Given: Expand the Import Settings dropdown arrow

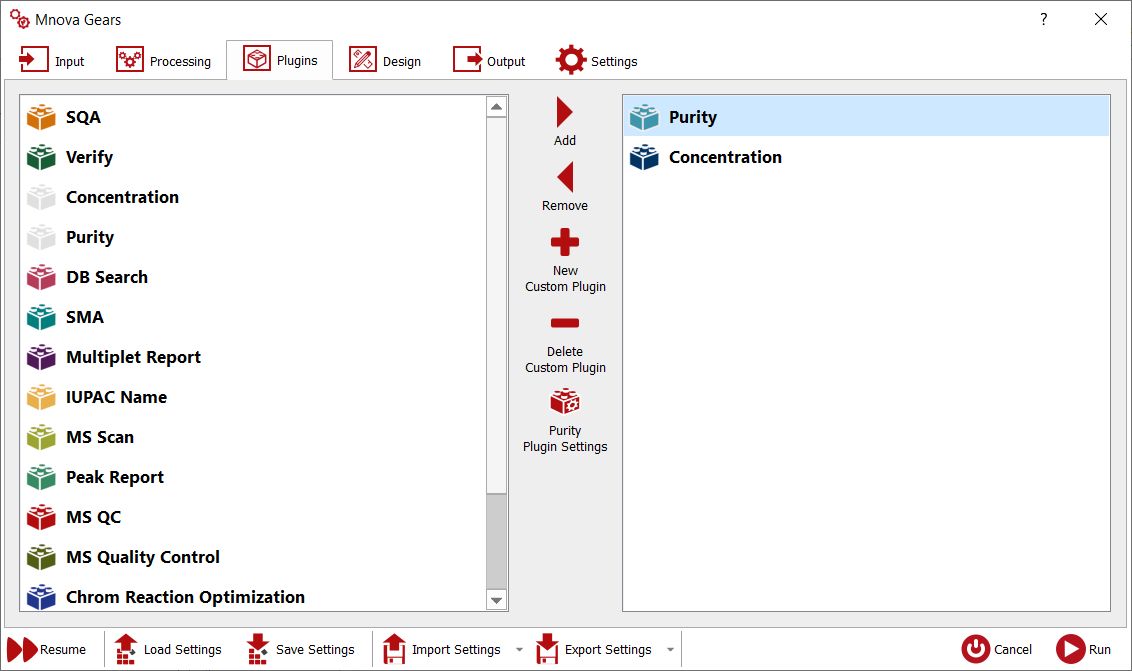Looking at the screenshot, I should 519,649.
